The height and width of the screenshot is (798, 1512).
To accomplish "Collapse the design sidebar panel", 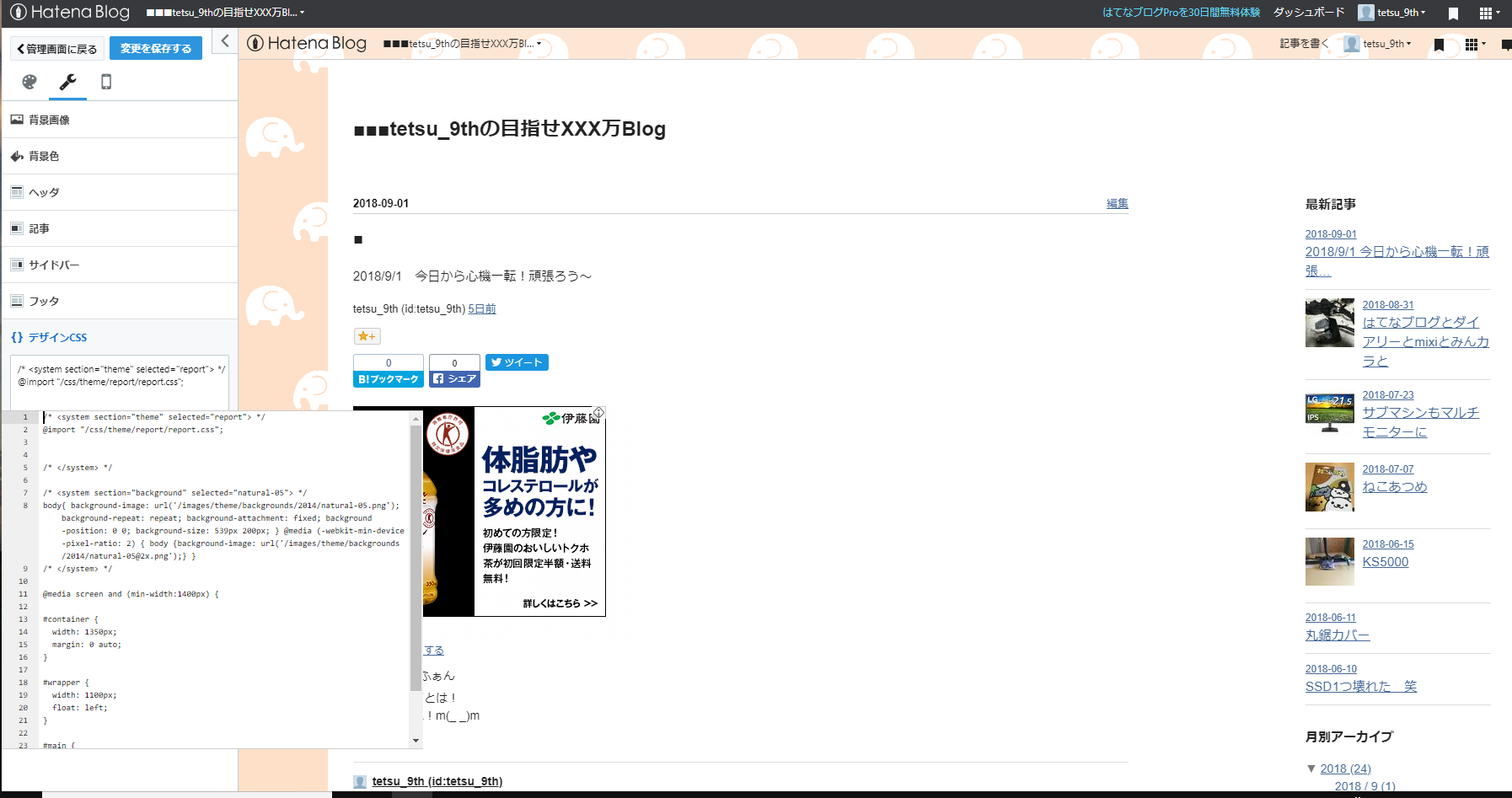I will click(224, 40).
